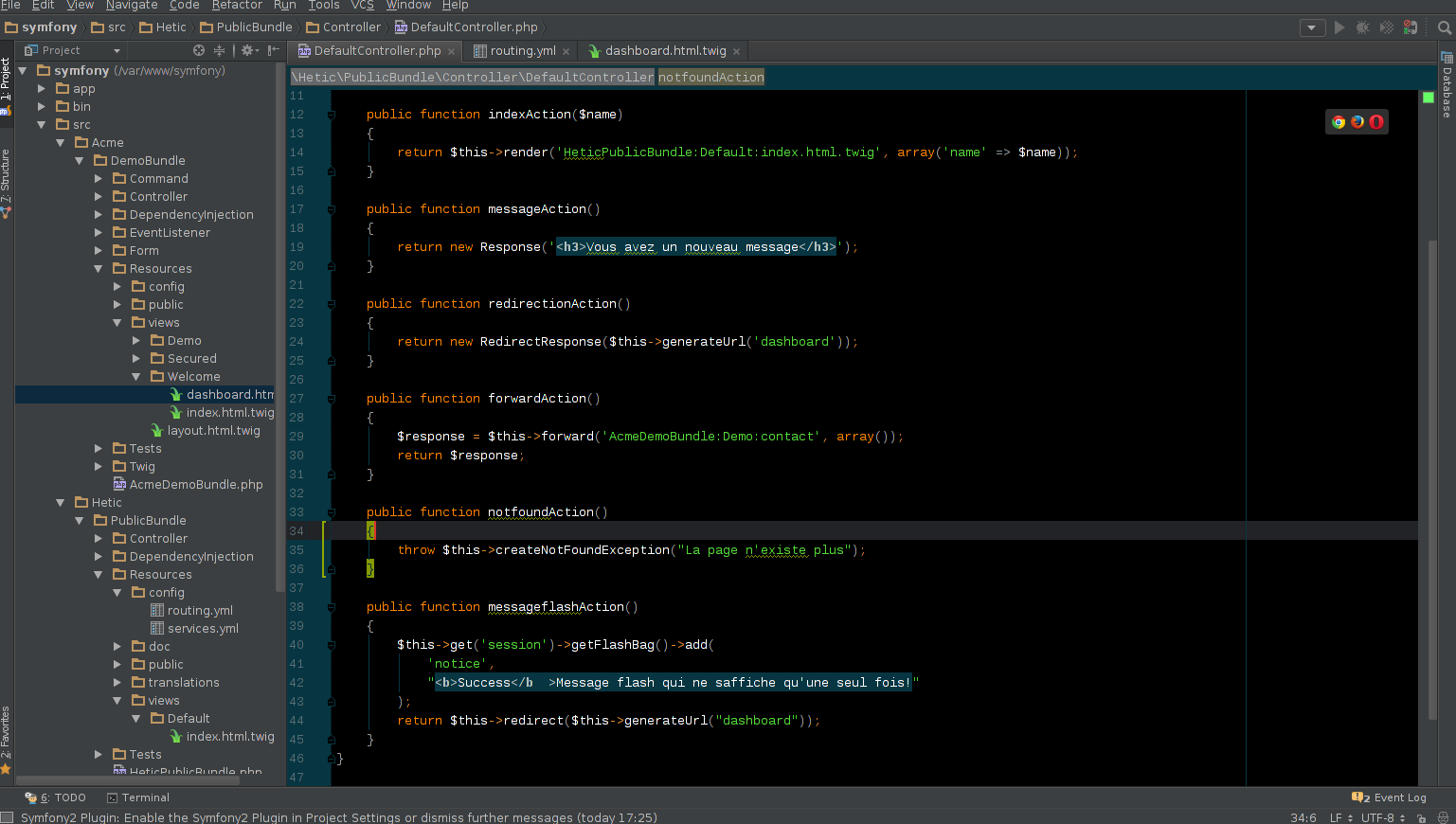Image resolution: width=1456 pixels, height=824 pixels.
Task: Collapse the DemoBundle folder
Action: coord(79,161)
